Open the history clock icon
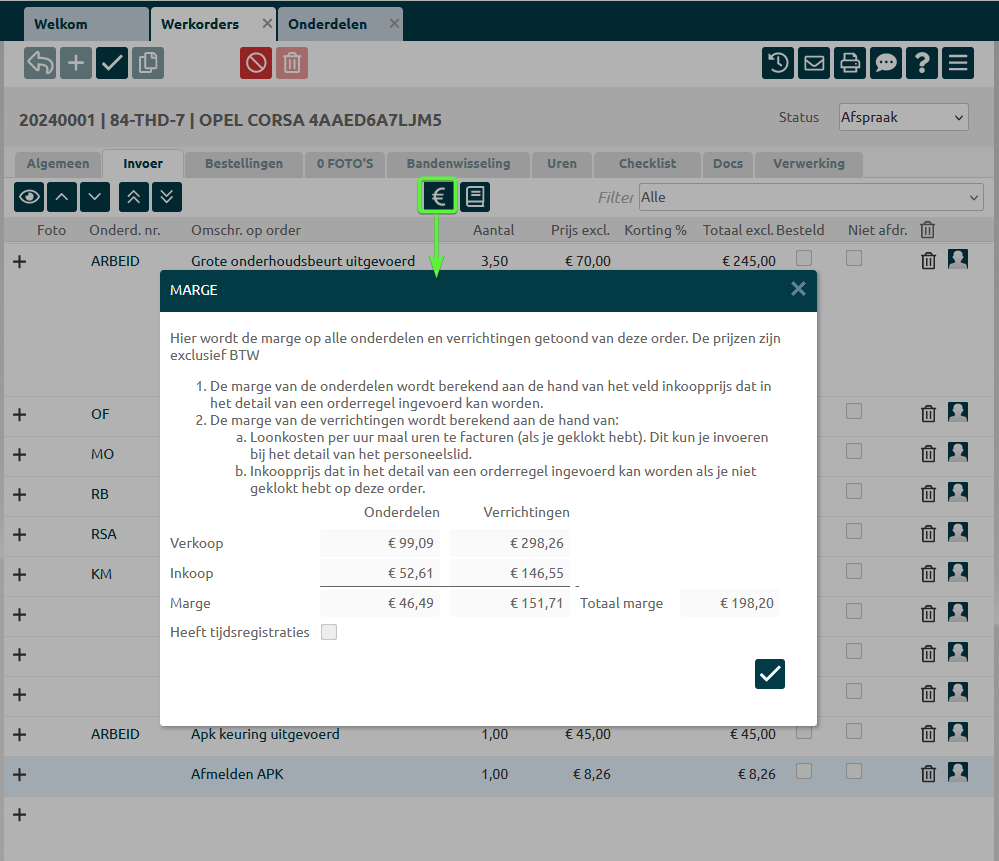 point(778,63)
